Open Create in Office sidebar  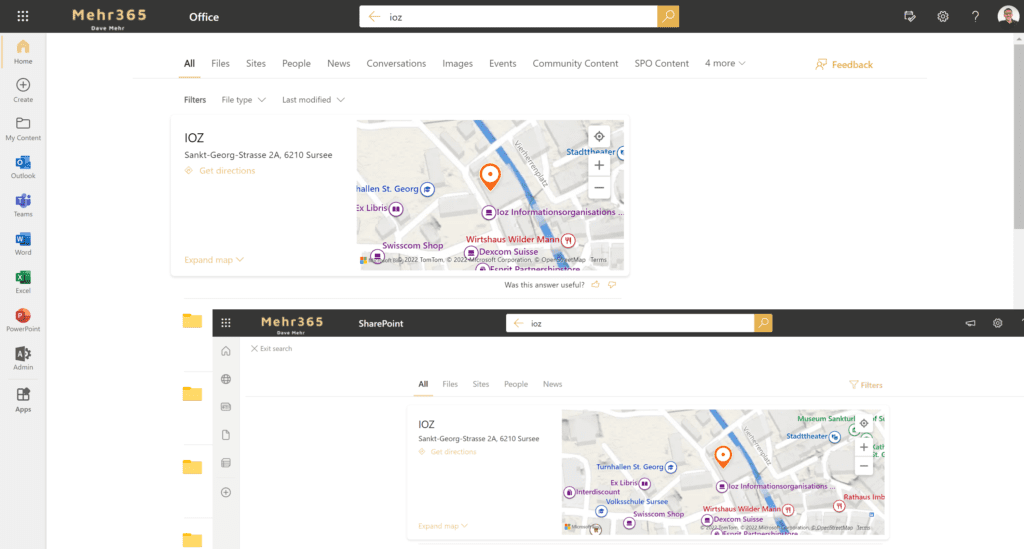click(x=23, y=90)
